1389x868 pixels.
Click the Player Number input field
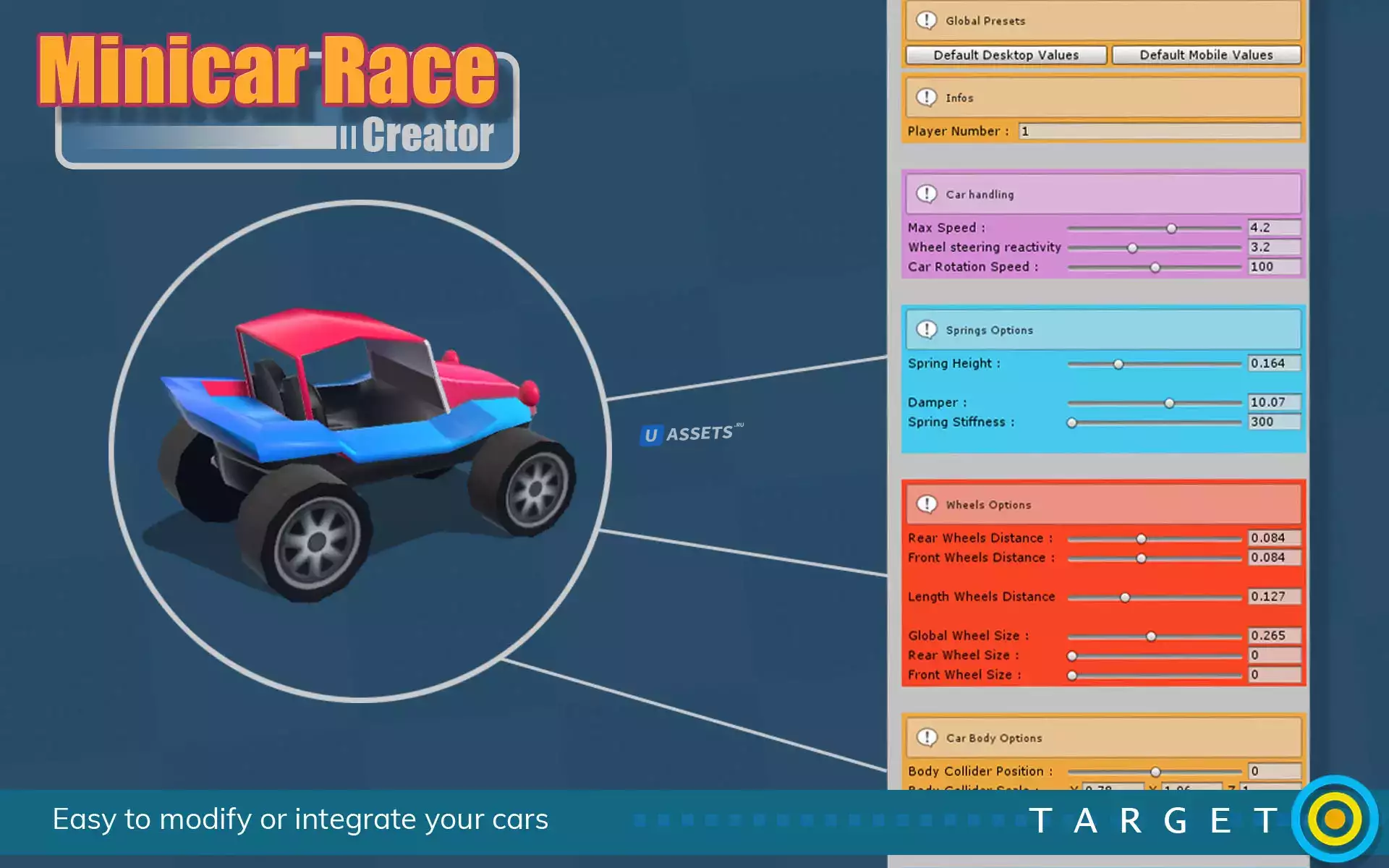(1159, 131)
